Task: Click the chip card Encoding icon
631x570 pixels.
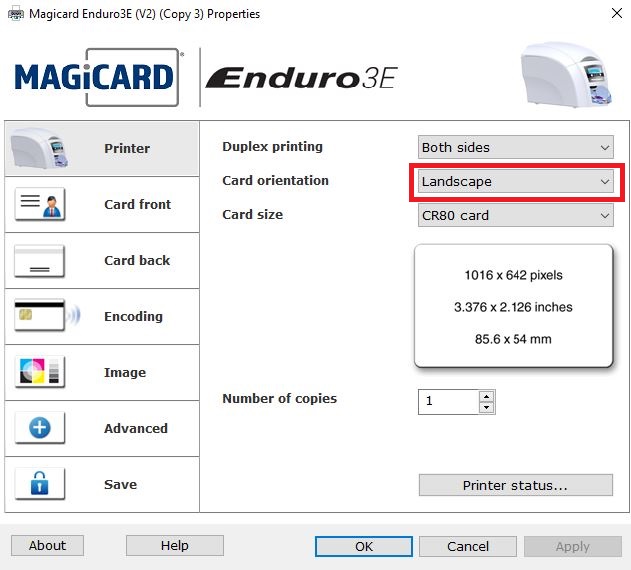Action: click(47, 315)
